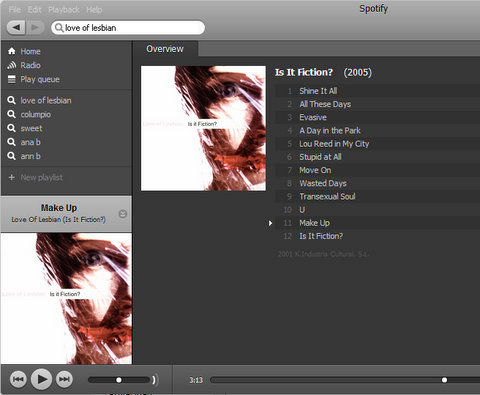The height and width of the screenshot is (395, 480).
Task: Click the Play queue list icon
Action: (12, 79)
